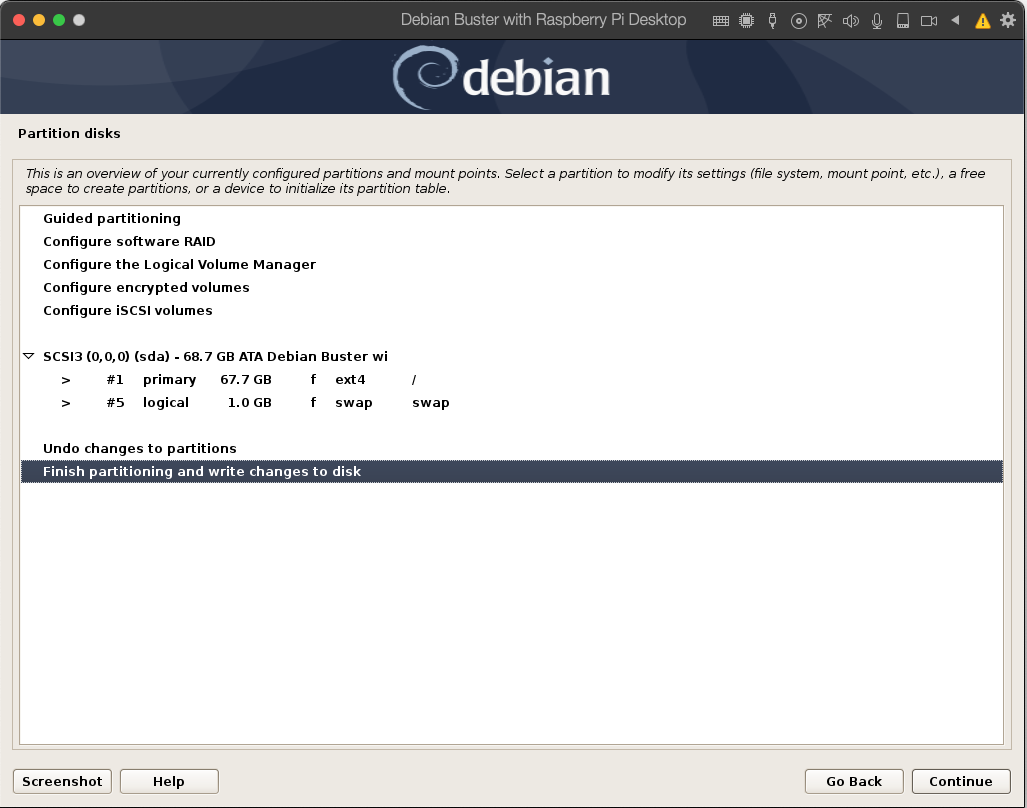Click the microphone icon
Image resolution: width=1027 pixels, height=808 pixels.
[876, 21]
